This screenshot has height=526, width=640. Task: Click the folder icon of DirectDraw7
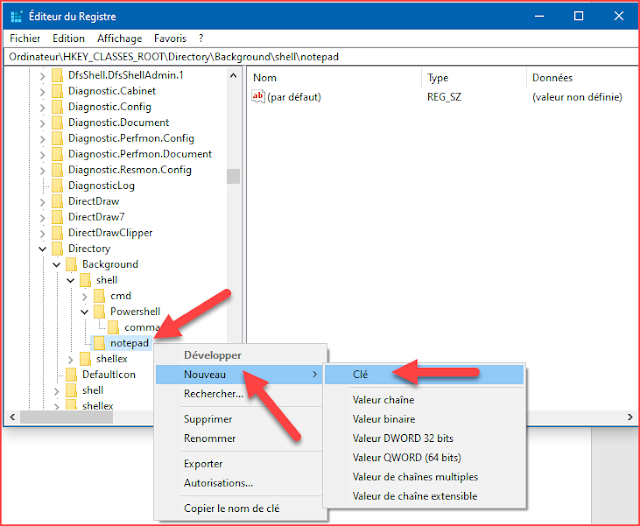click(x=58, y=217)
